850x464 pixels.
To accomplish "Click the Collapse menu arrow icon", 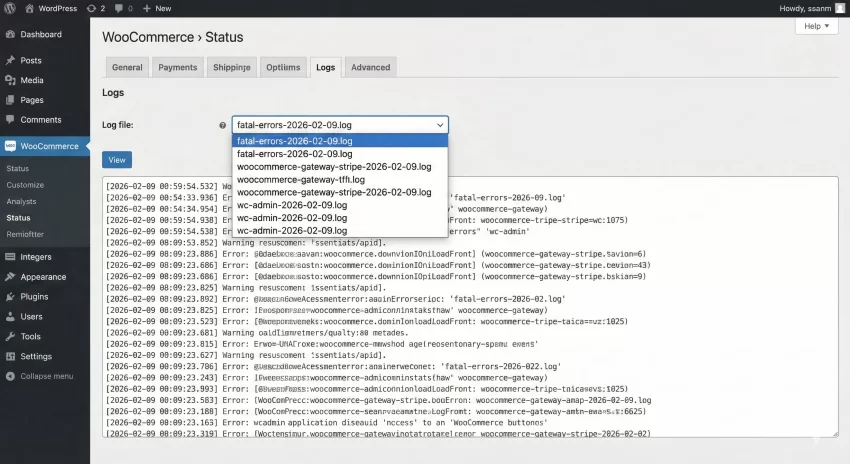I will (x=10, y=376).
